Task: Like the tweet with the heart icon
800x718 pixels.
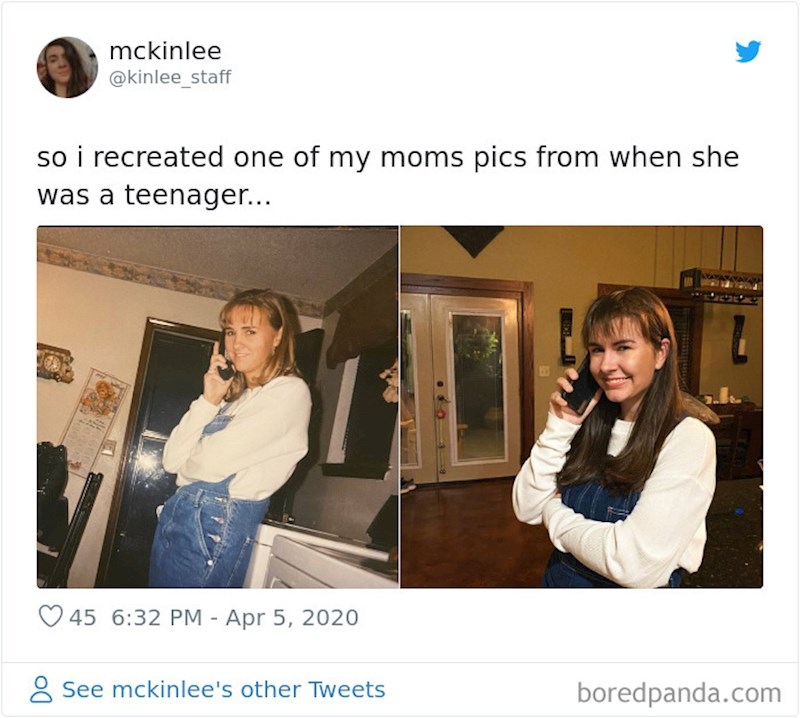Action: pyautogui.click(x=50, y=617)
